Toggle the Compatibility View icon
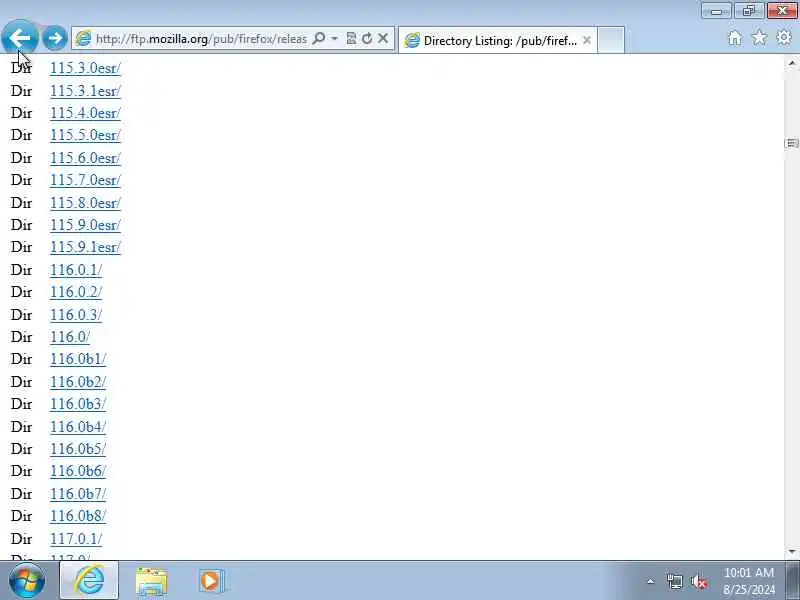The height and width of the screenshot is (600, 800). click(351, 39)
